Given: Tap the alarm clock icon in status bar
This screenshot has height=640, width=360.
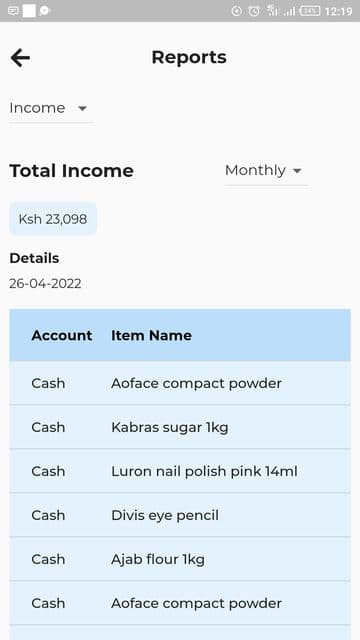Looking at the screenshot, I should 254,11.
